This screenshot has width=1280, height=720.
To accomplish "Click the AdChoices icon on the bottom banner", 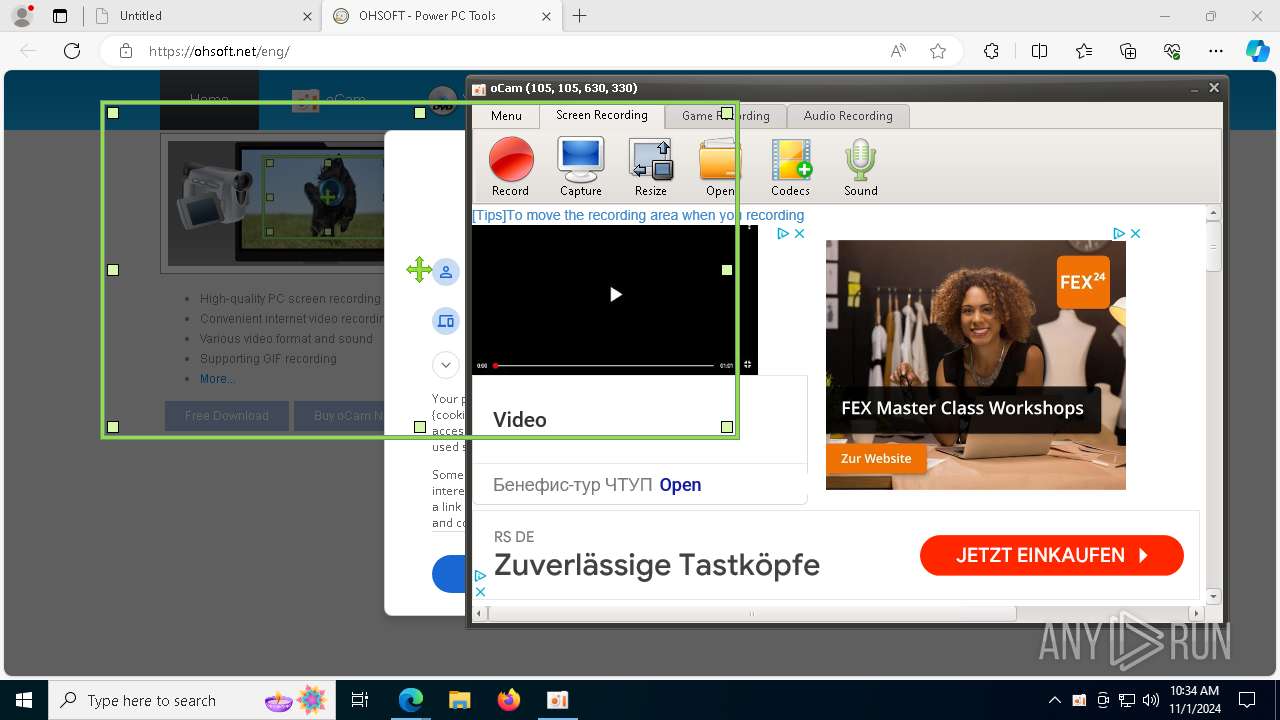I will [480, 576].
